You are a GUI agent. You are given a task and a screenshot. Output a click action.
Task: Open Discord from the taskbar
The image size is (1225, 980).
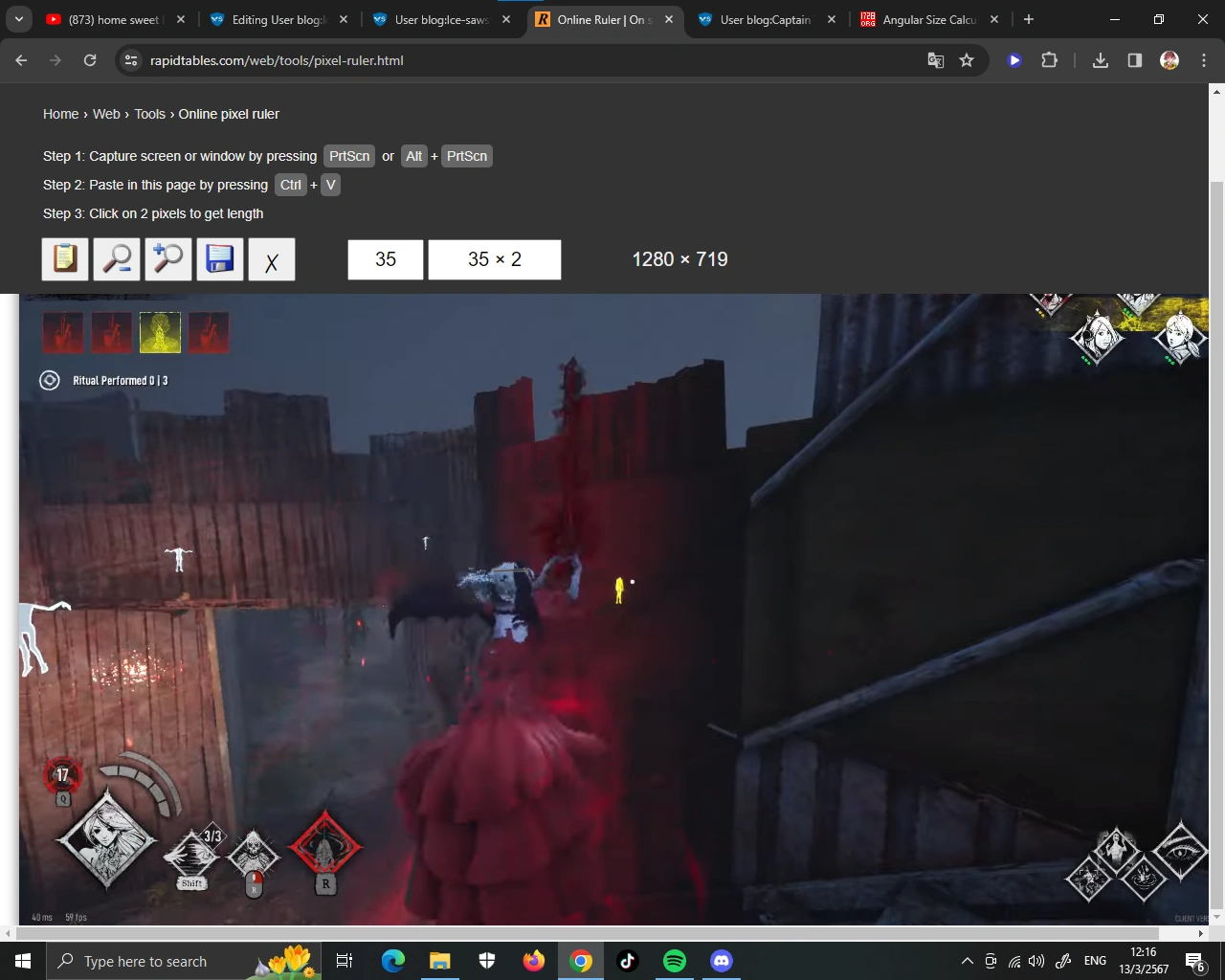click(722, 961)
